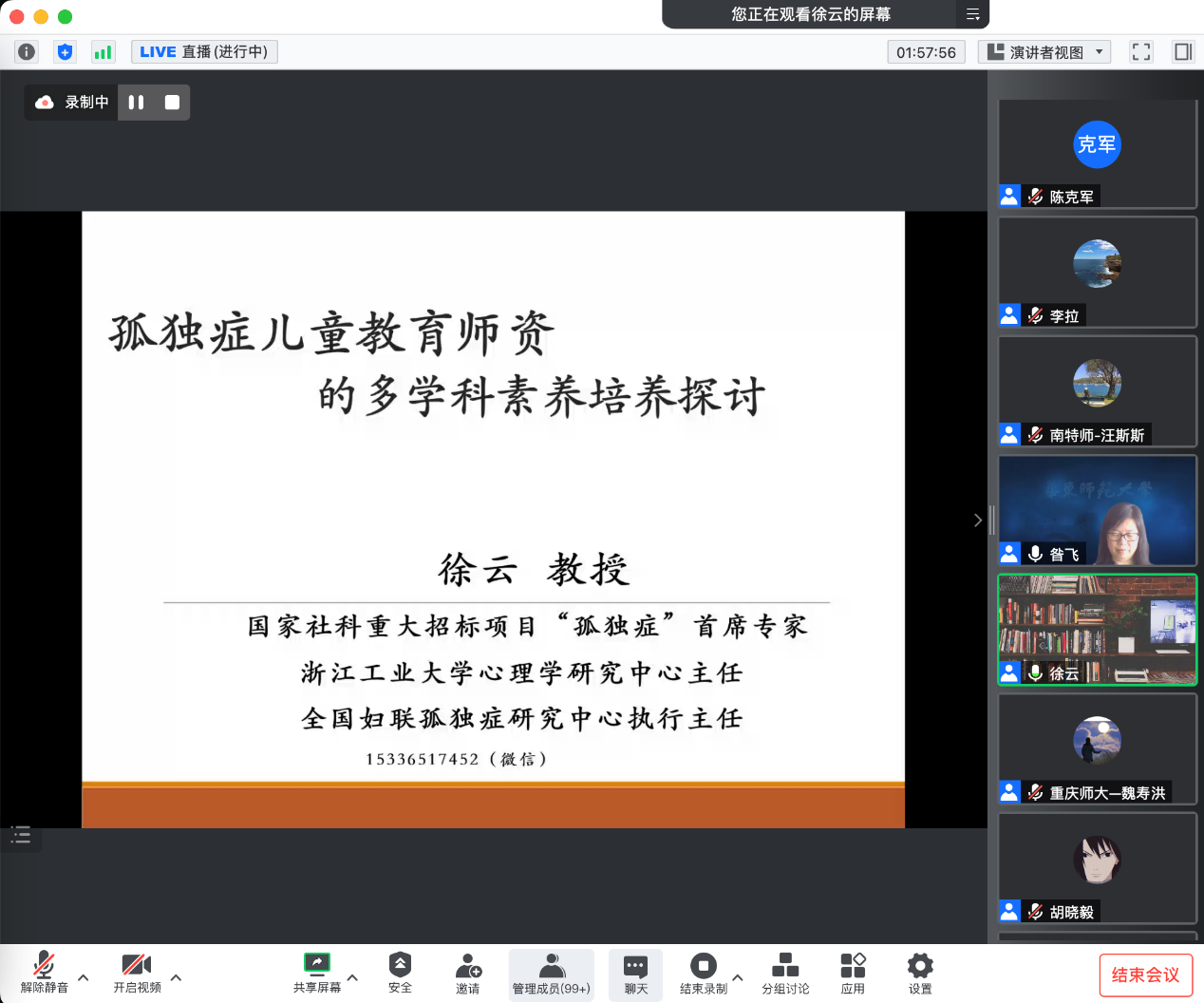1204x1003 pixels.
Task: Open the meeting information icon
Action: 27,52
